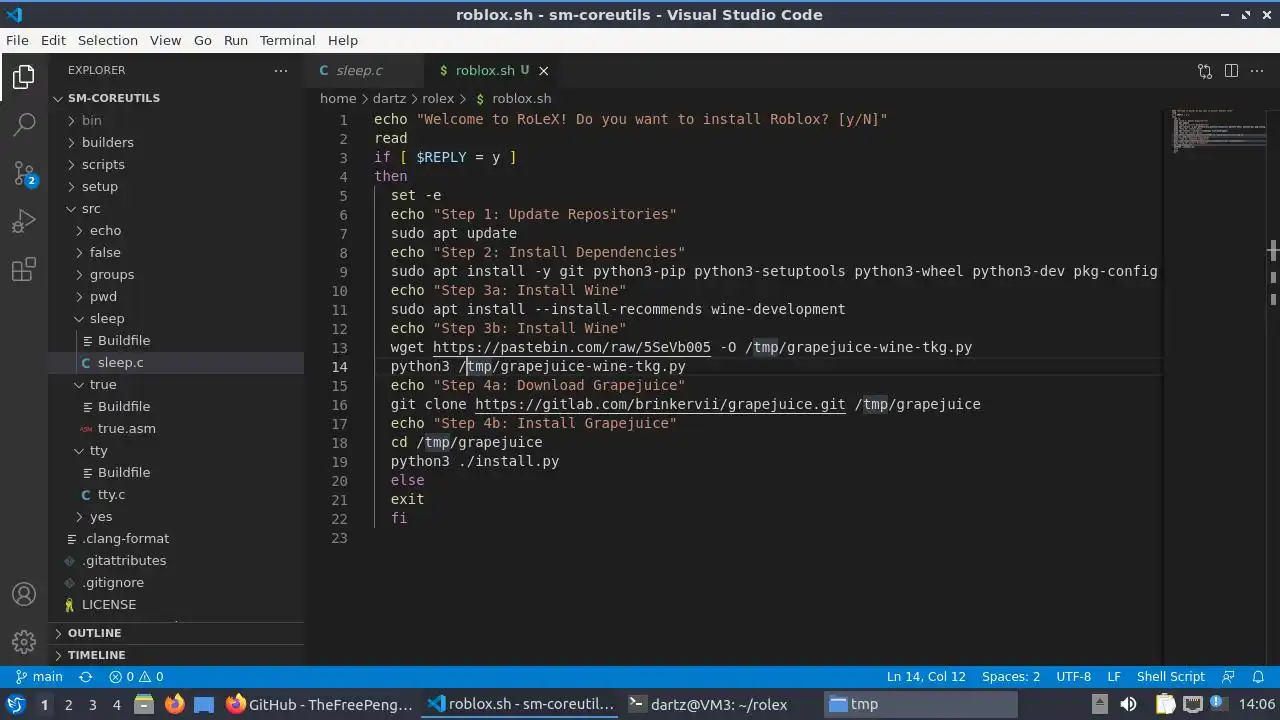The image size is (1280, 720).
Task: Switch to workspace 4 in pager
Action: click(x=116, y=705)
